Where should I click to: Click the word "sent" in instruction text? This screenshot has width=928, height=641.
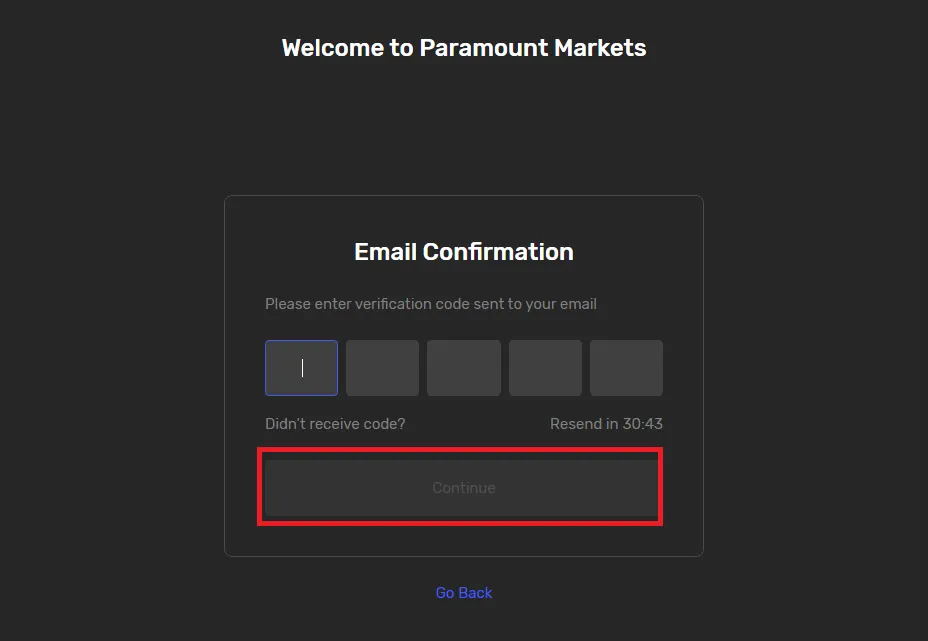(486, 304)
